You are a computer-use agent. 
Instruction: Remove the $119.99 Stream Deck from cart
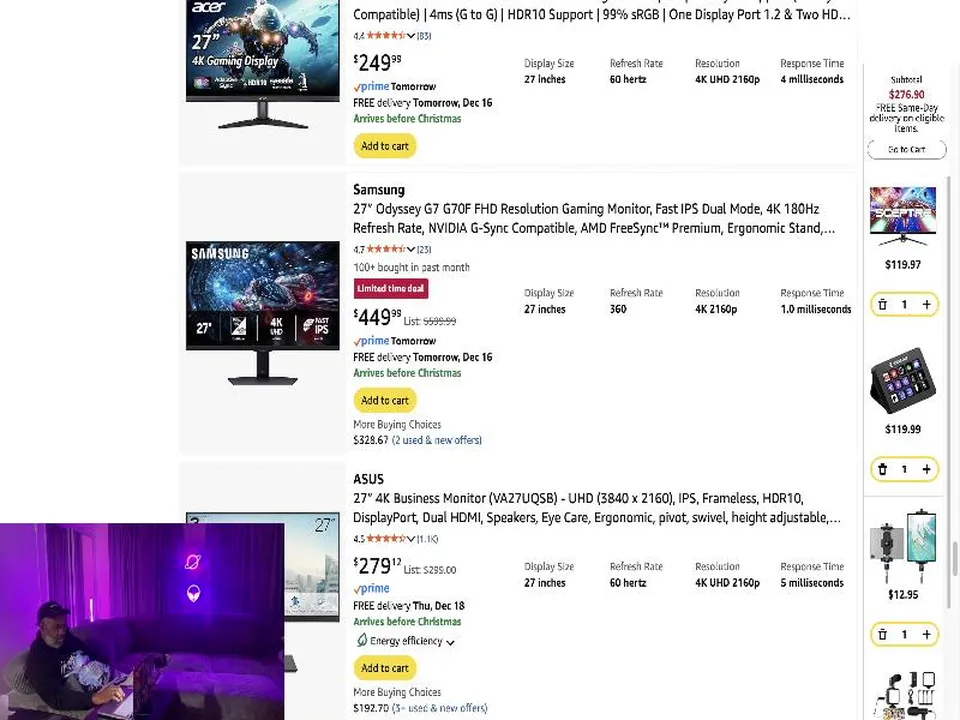[882, 469]
